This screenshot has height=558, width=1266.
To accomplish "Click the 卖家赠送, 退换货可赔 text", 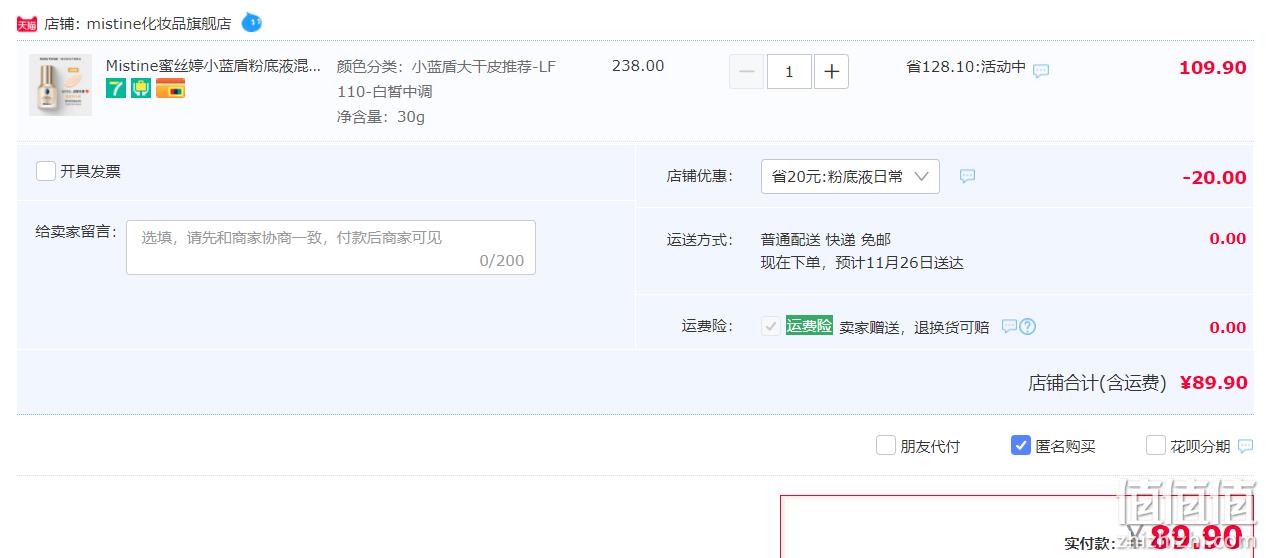I will [914, 327].
